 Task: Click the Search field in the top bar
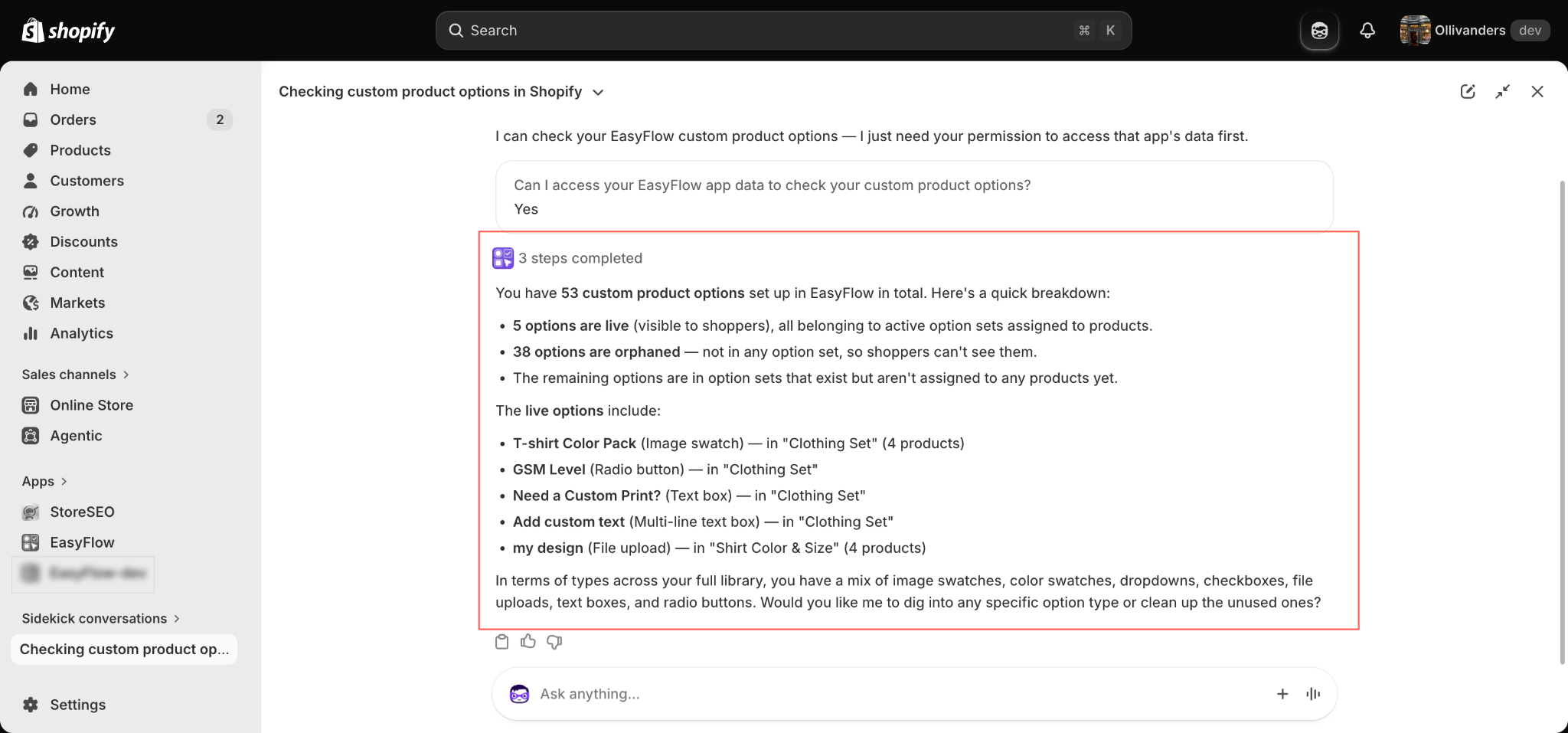point(783,31)
